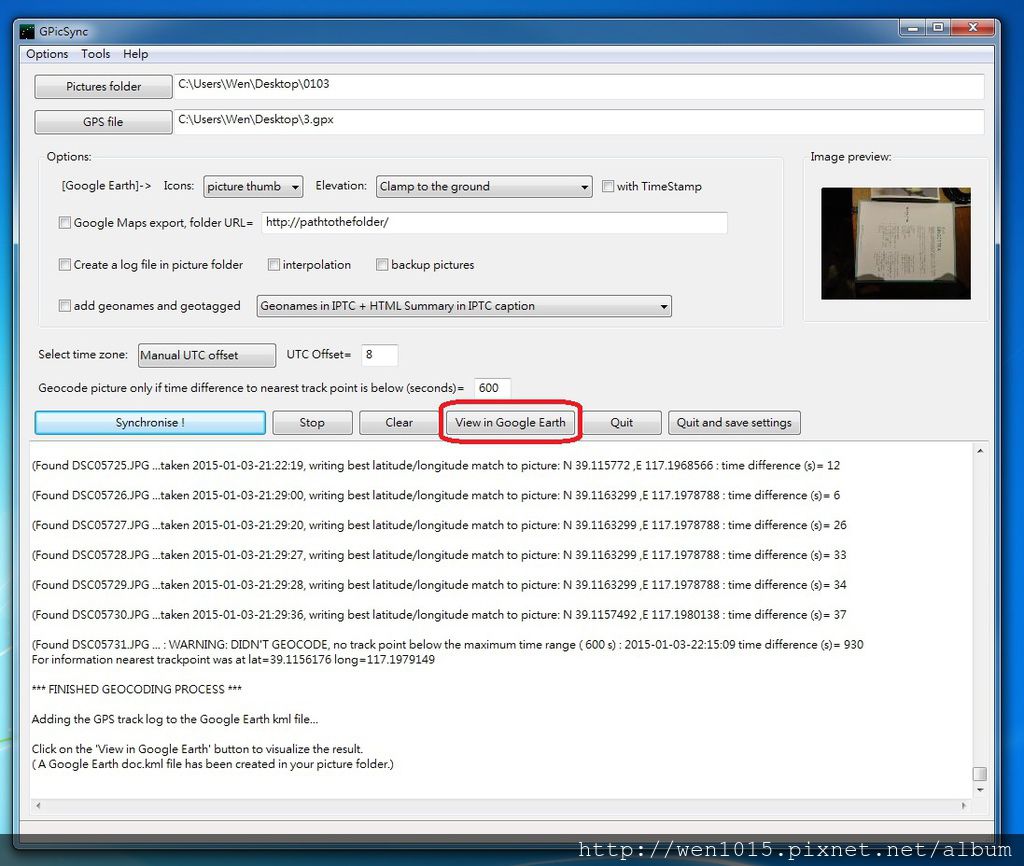Image resolution: width=1024 pixels, height=866 pixels.
Task: Click the FINISHED GEOCODING PROCESS line
Action: coord(136,690)
